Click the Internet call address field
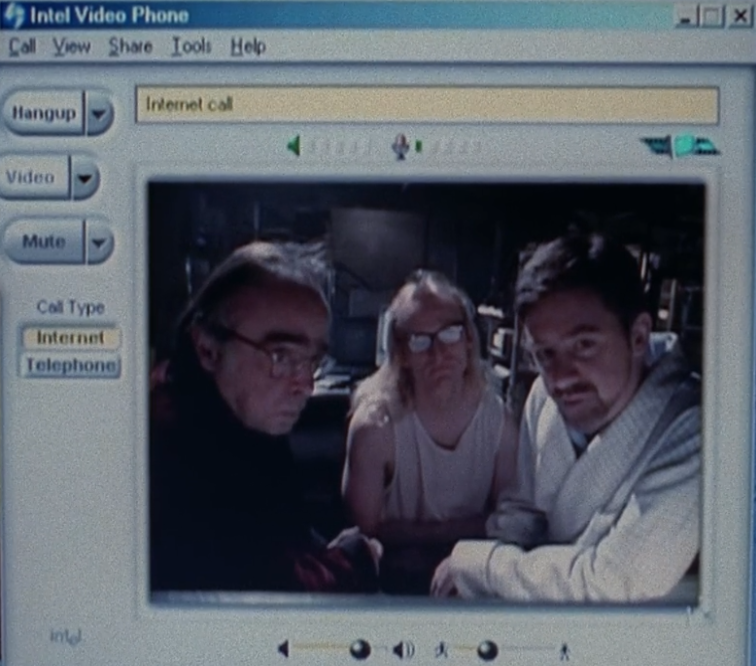The height and width of the screenshot is (666, 756). [x=427, y=105]
